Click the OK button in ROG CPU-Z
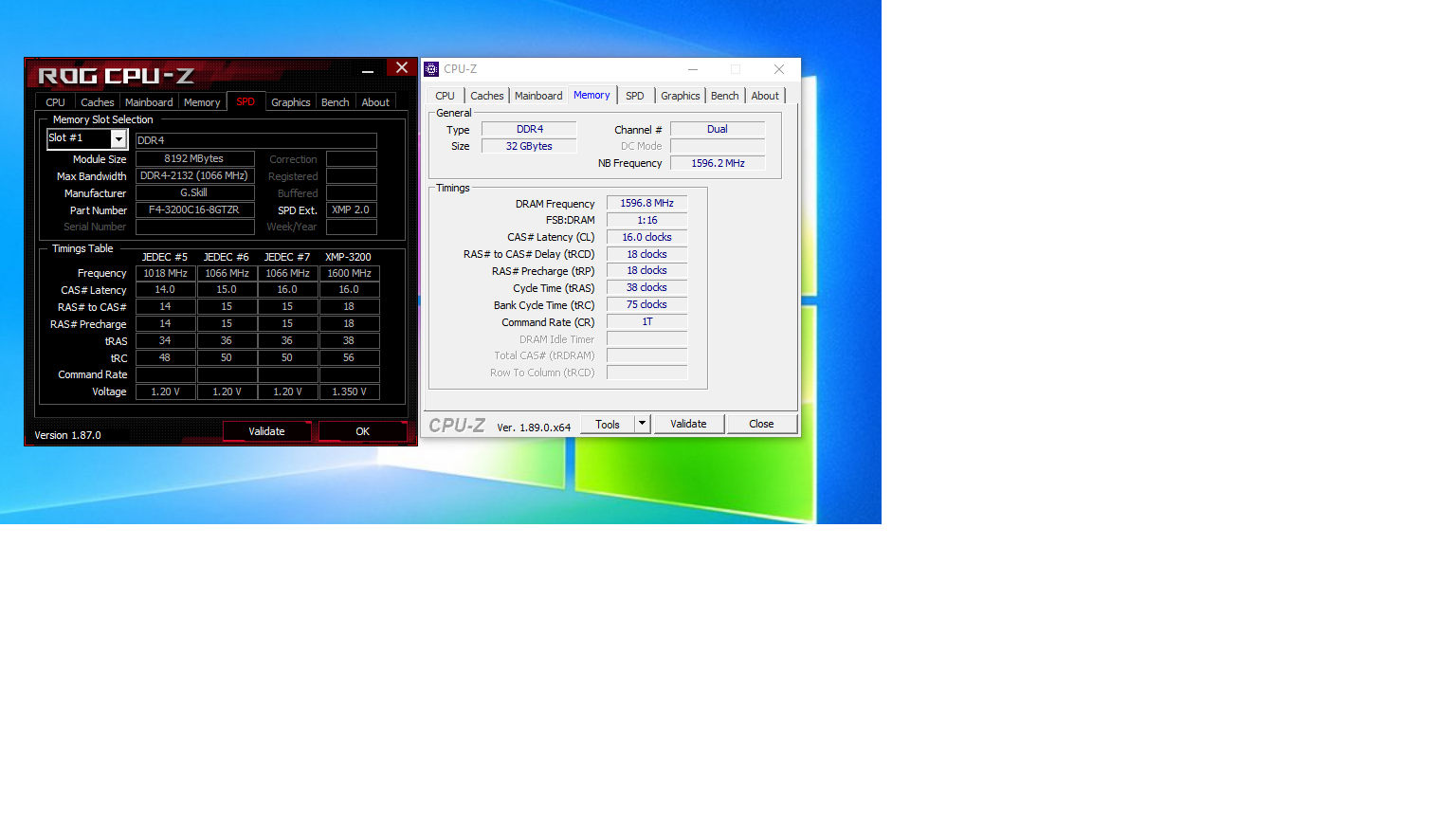This screenshot has height=819, width=1456. pos(362,431)
